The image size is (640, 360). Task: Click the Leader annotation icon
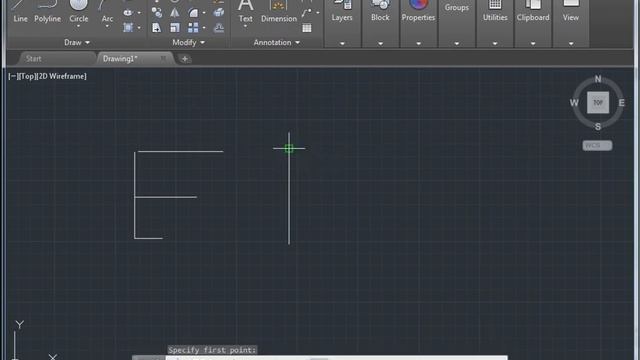point(307,13)
